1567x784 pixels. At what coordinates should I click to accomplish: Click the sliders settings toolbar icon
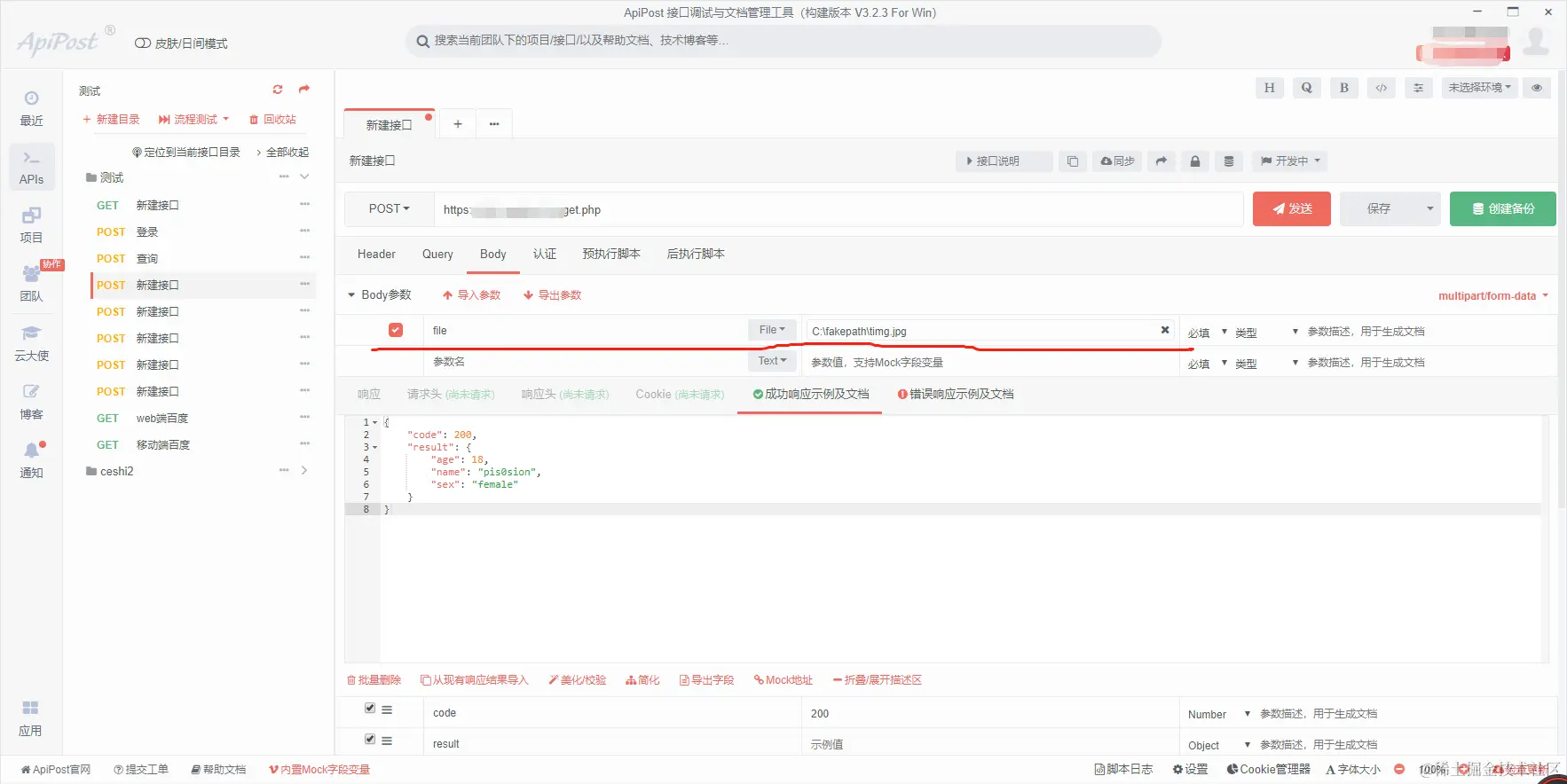1419,88
